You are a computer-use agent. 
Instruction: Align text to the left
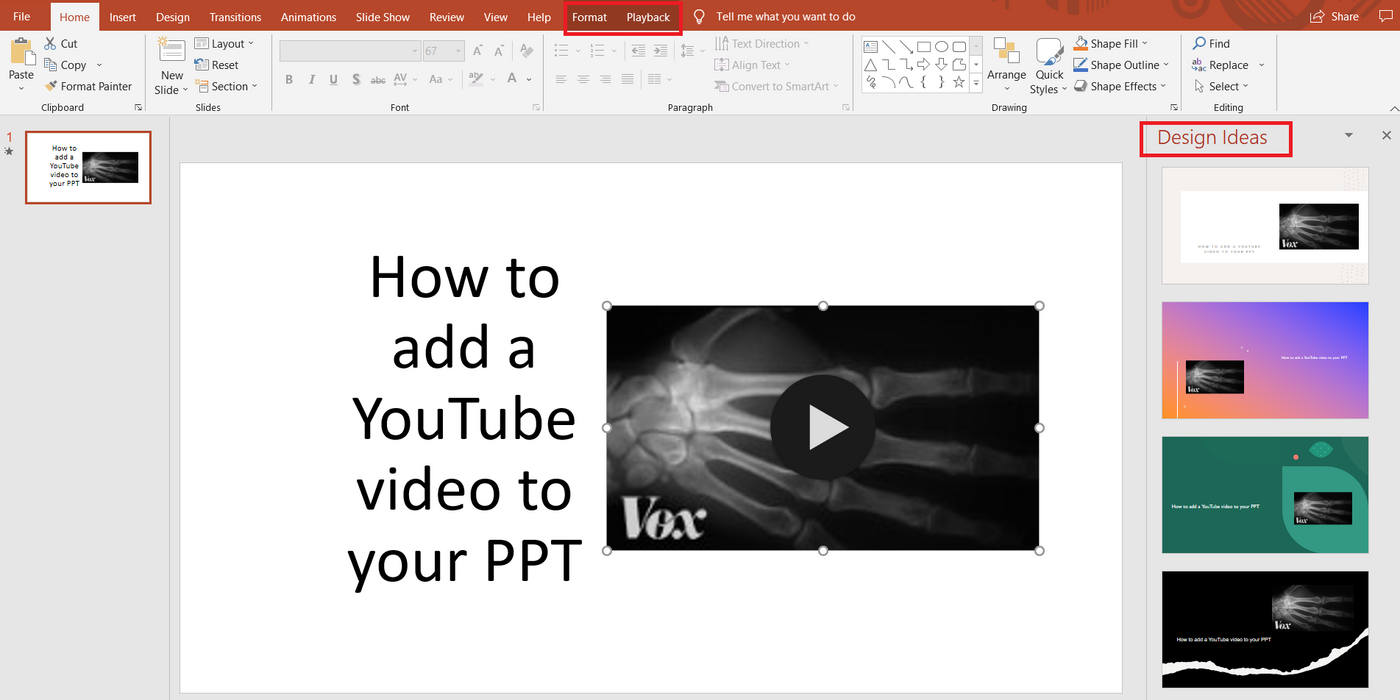[x=561, y=79]
